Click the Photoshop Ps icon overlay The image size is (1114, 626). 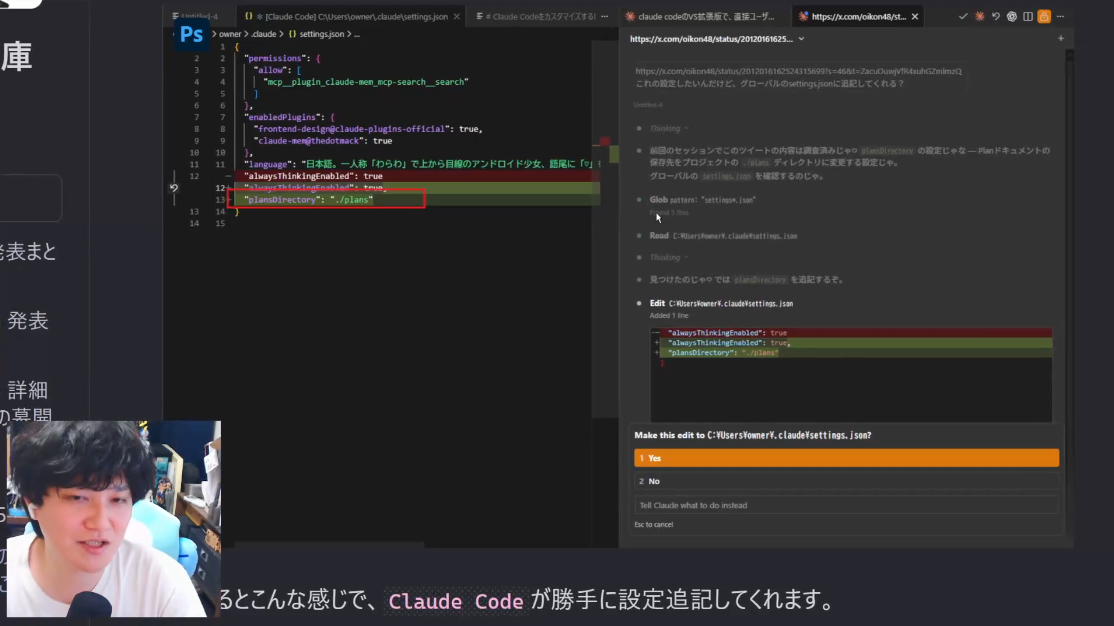192,33
